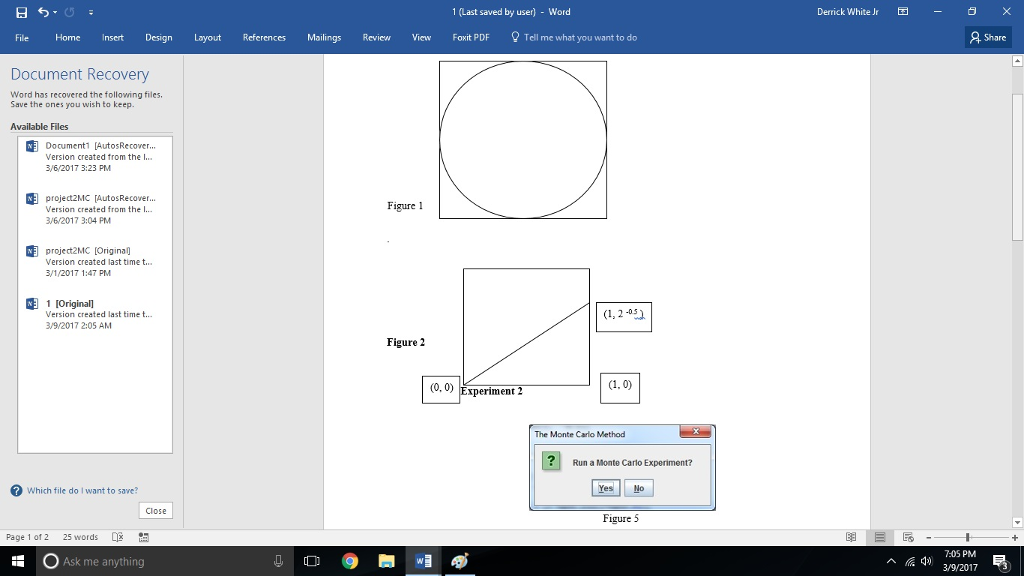Screen dimensions: 1024x576
Task: Open Ribbon Display Options
Action: point(903,12)
